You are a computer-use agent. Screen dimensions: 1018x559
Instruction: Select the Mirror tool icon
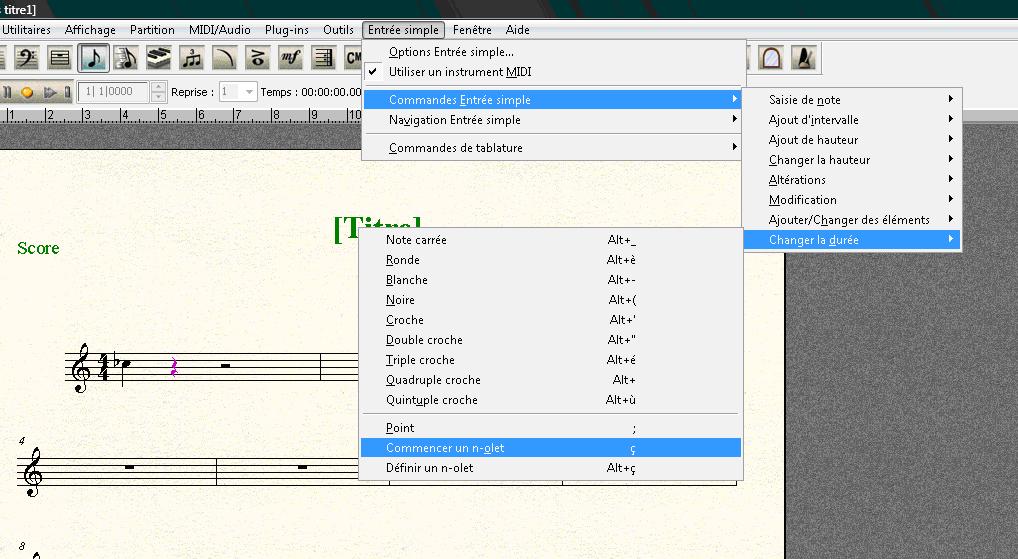[771, 58]
